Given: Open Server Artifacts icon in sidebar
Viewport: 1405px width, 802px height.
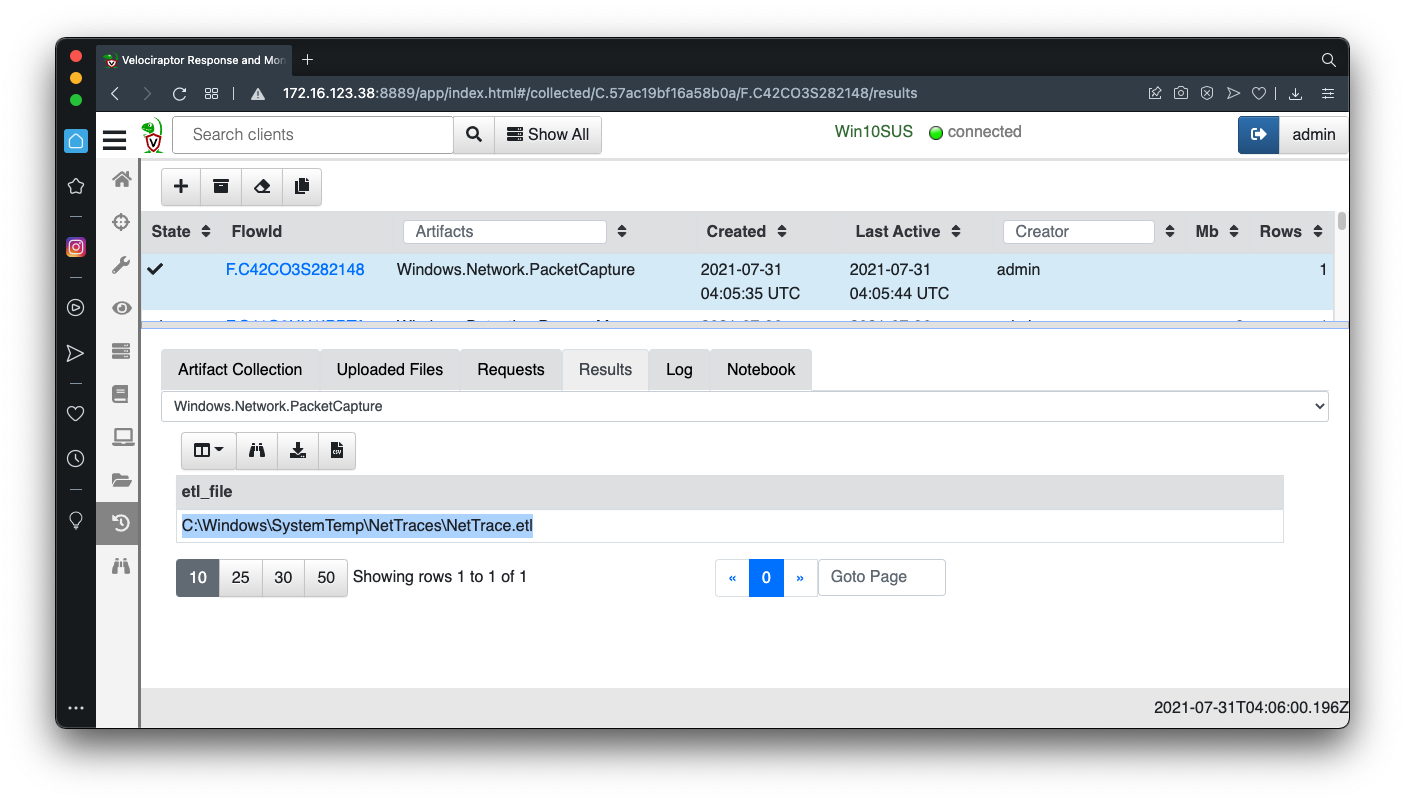Looking at the screenshot, I should click(x=121, y=351).
